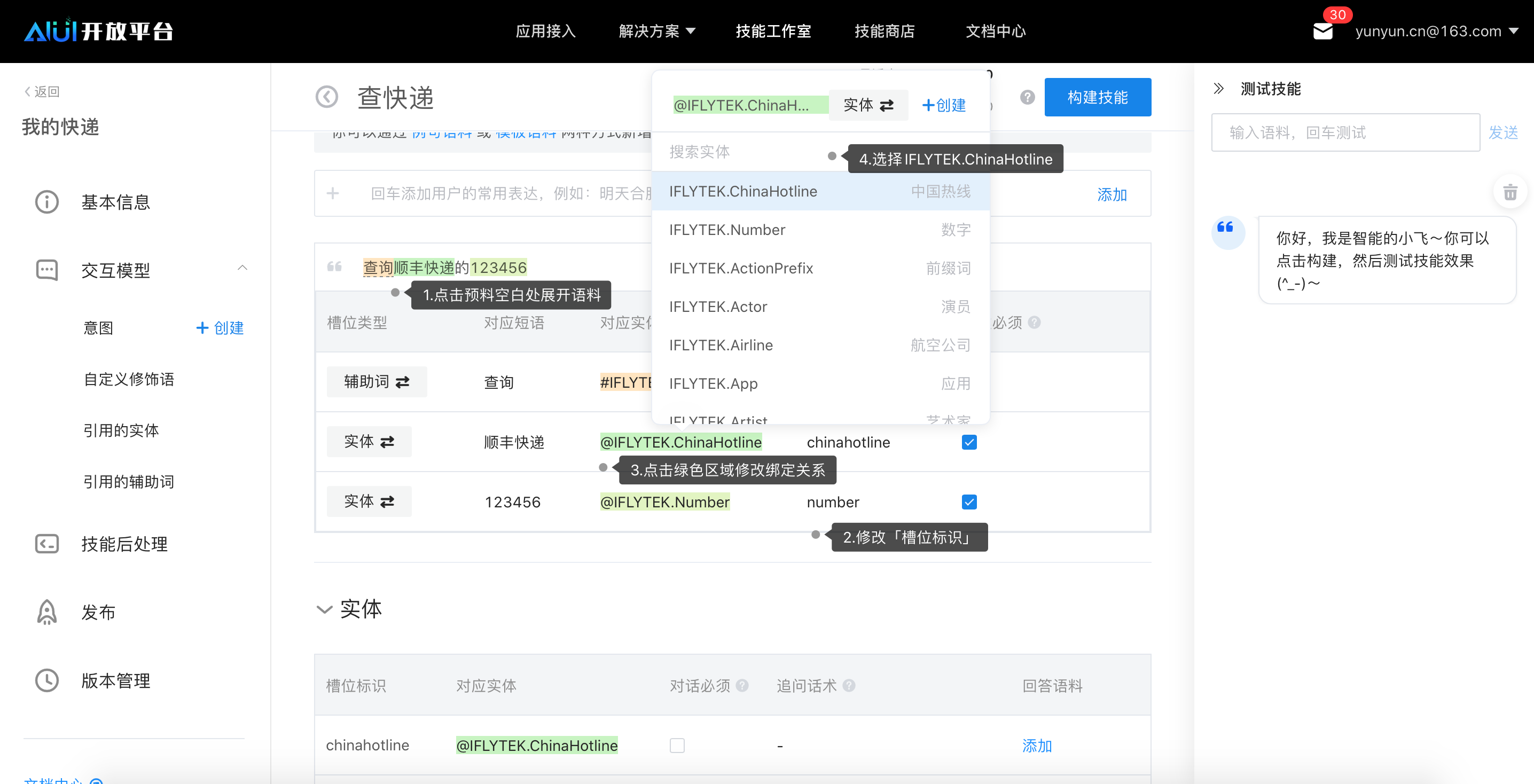Click the 发布 rocket icon
The width and height of the screenshot is (1534, 784).
tap(46, 612)
